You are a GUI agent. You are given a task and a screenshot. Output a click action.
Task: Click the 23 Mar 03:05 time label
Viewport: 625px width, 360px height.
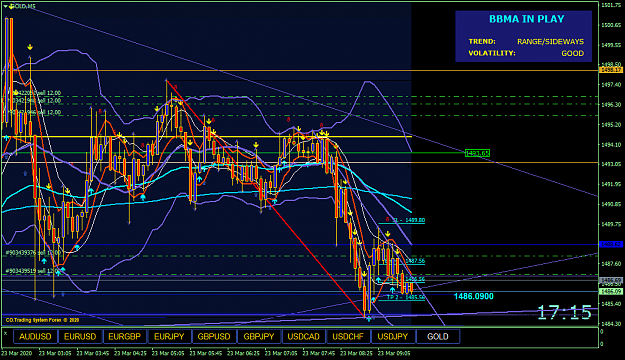click(x=55, y=353)
